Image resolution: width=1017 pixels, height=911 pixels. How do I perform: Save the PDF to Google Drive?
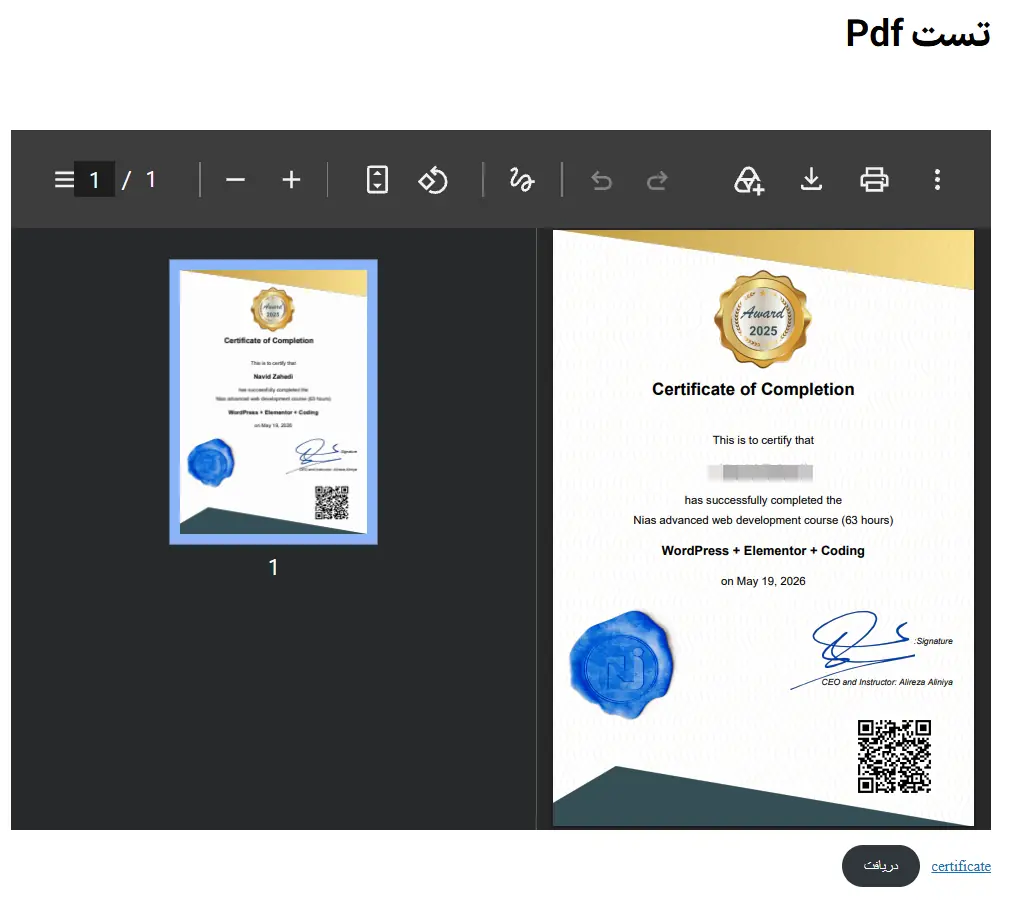[749, 180]
